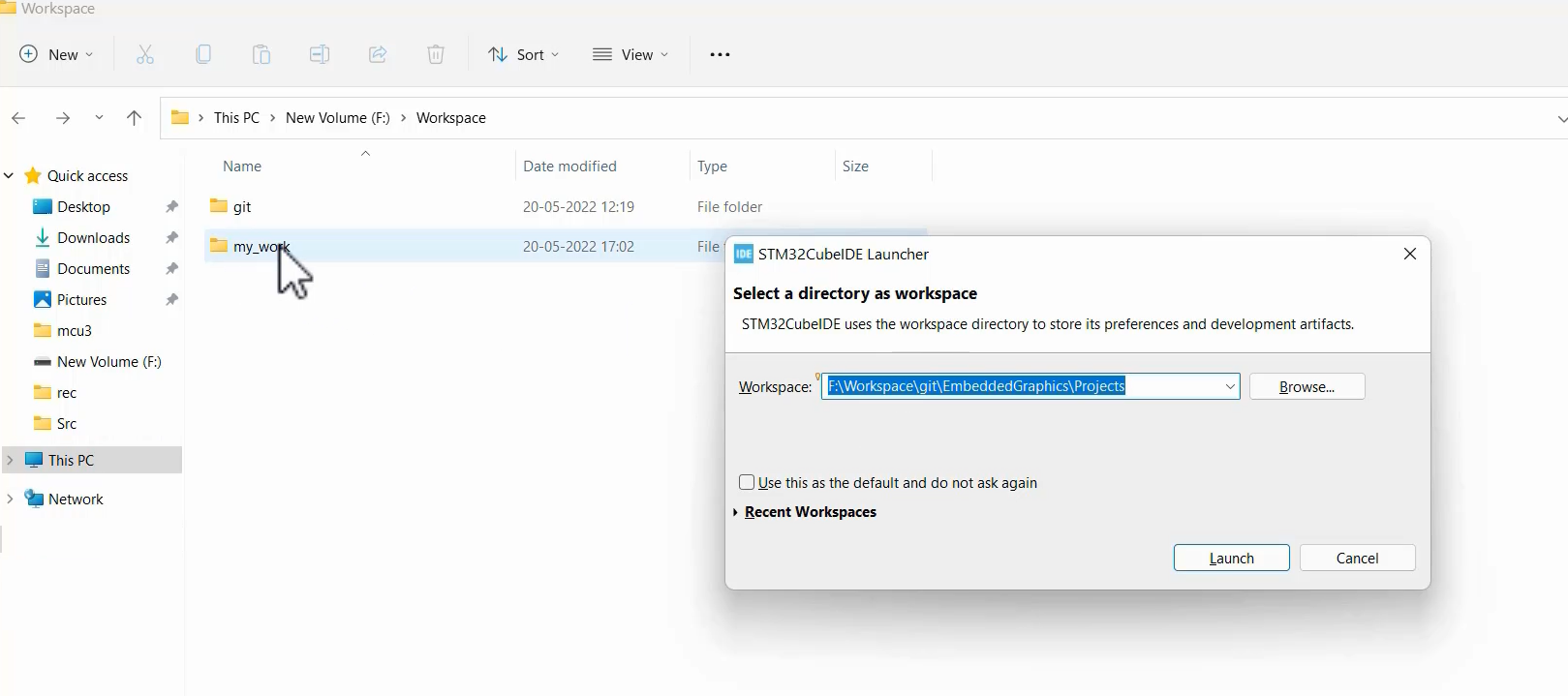Click the Cancel button
Screen dimensions: 1568x696
coord(1358,558)
